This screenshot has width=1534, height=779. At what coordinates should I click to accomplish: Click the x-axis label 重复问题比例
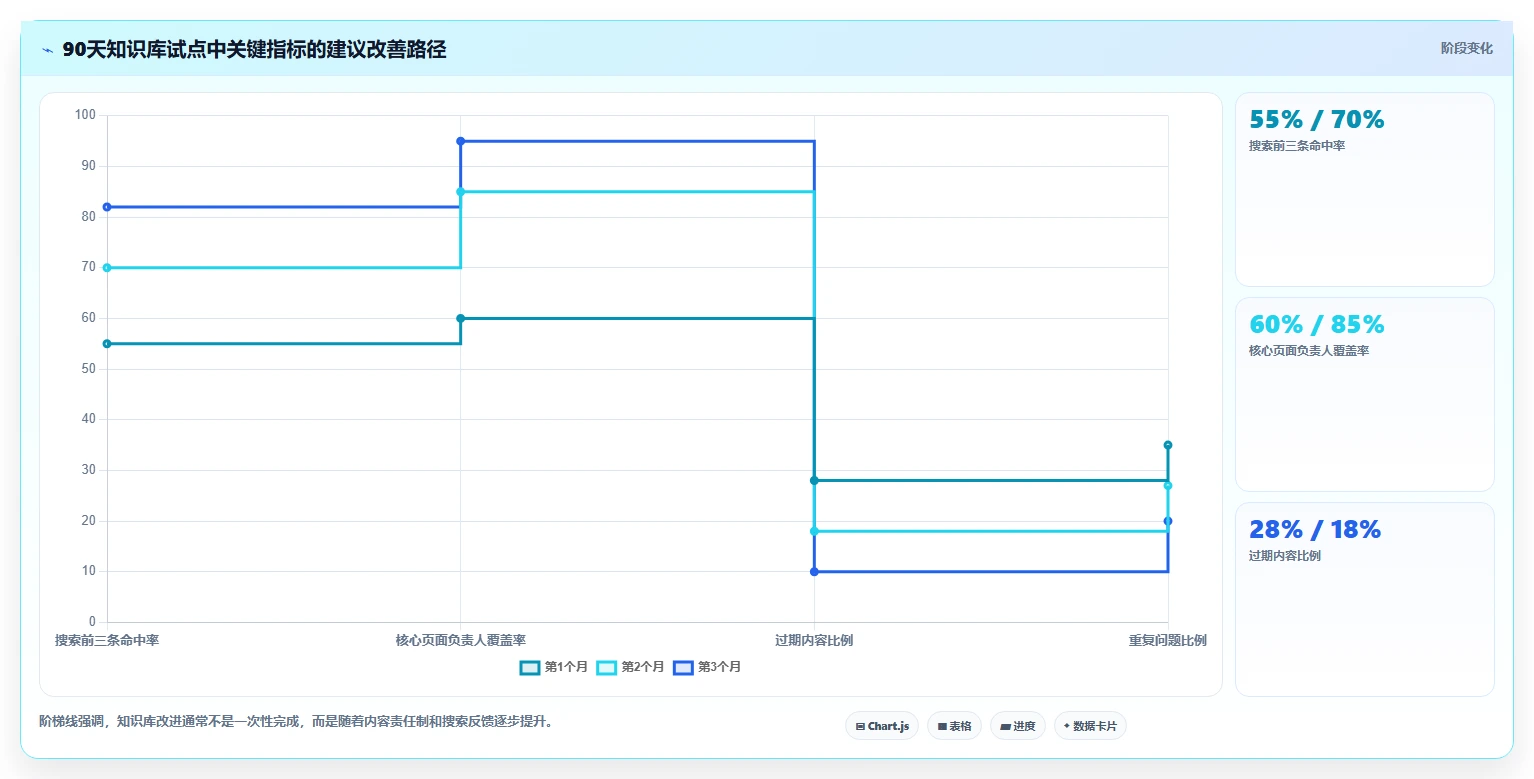1168,640
